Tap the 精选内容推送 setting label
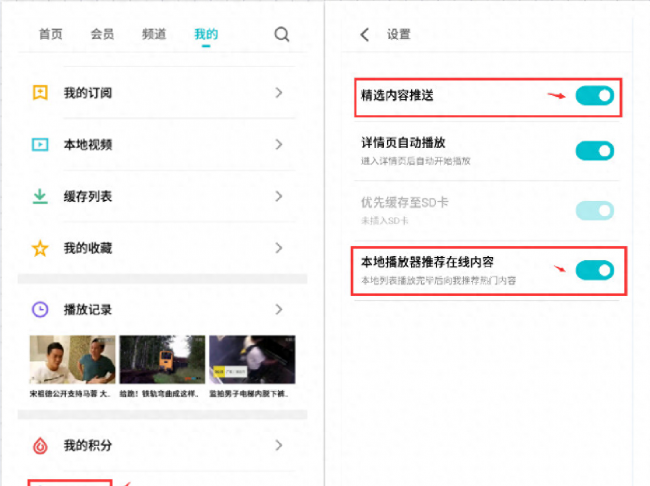The image size is (650, 486). coord(397,95)
